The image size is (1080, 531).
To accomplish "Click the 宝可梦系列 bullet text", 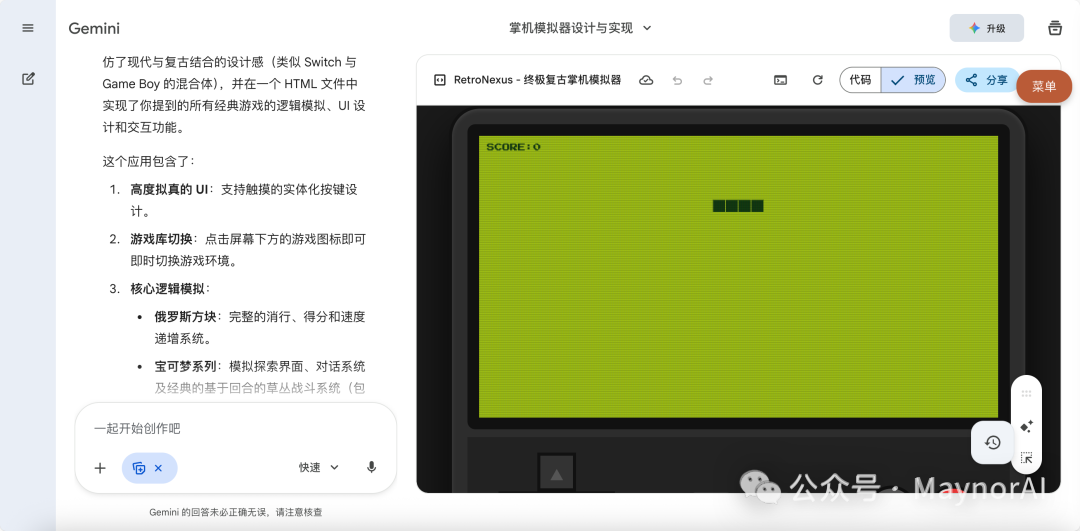I will (x=260, y=377).
